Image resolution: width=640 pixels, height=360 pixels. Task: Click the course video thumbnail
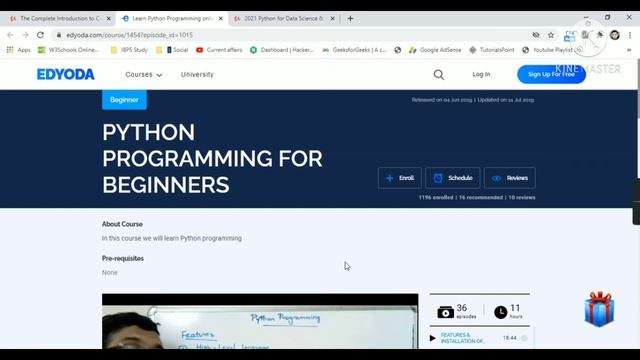tap(260, 321)
